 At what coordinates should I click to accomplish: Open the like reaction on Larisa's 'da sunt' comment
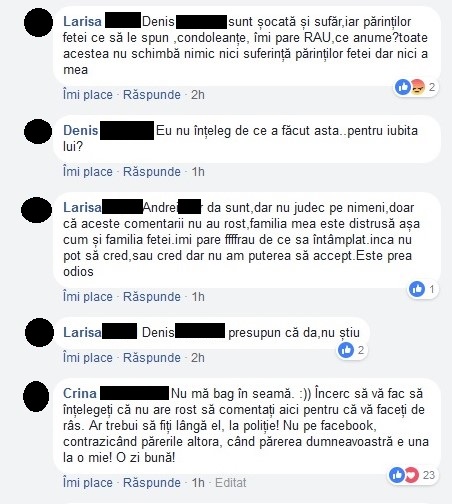coord(417,289)
